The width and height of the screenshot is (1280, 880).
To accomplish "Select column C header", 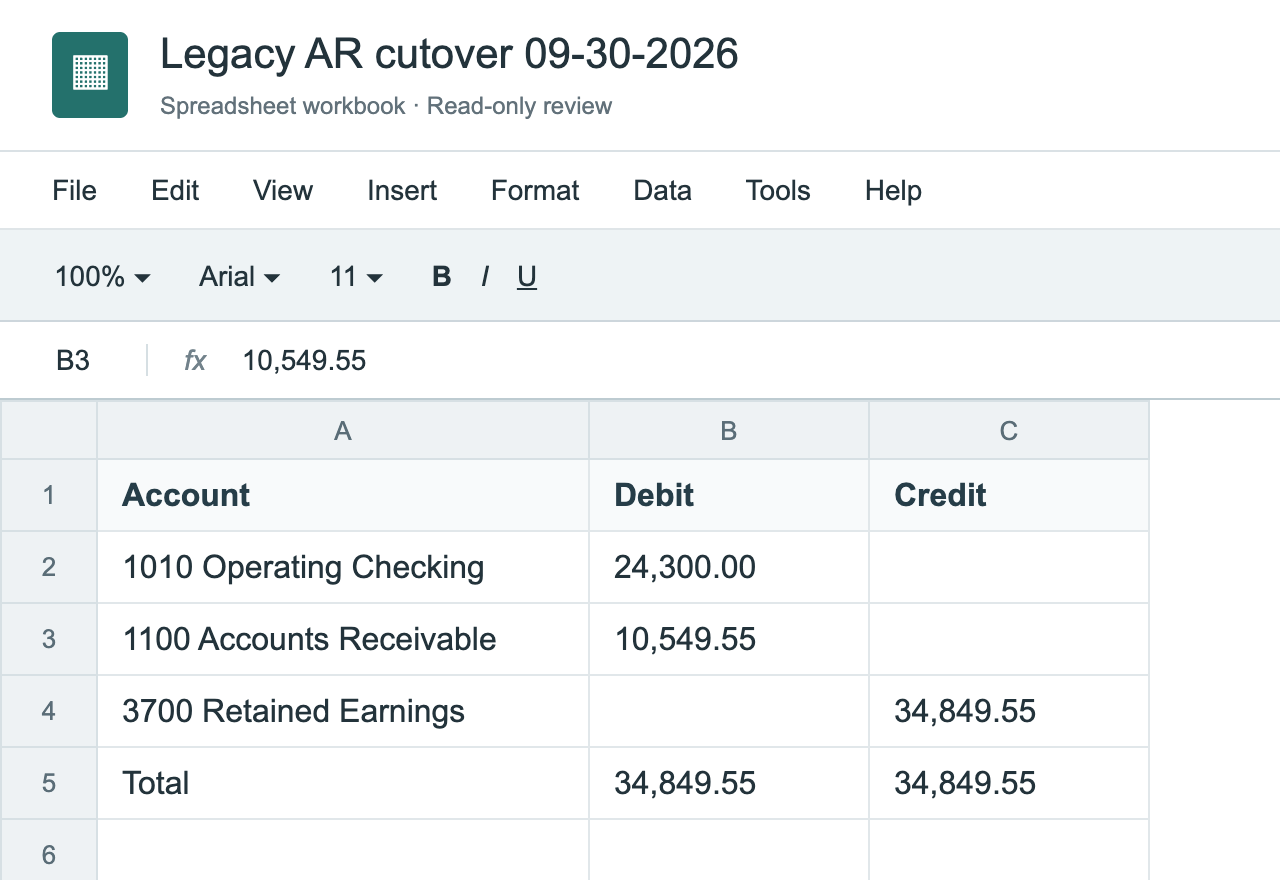I will [x=1009, y=430].
